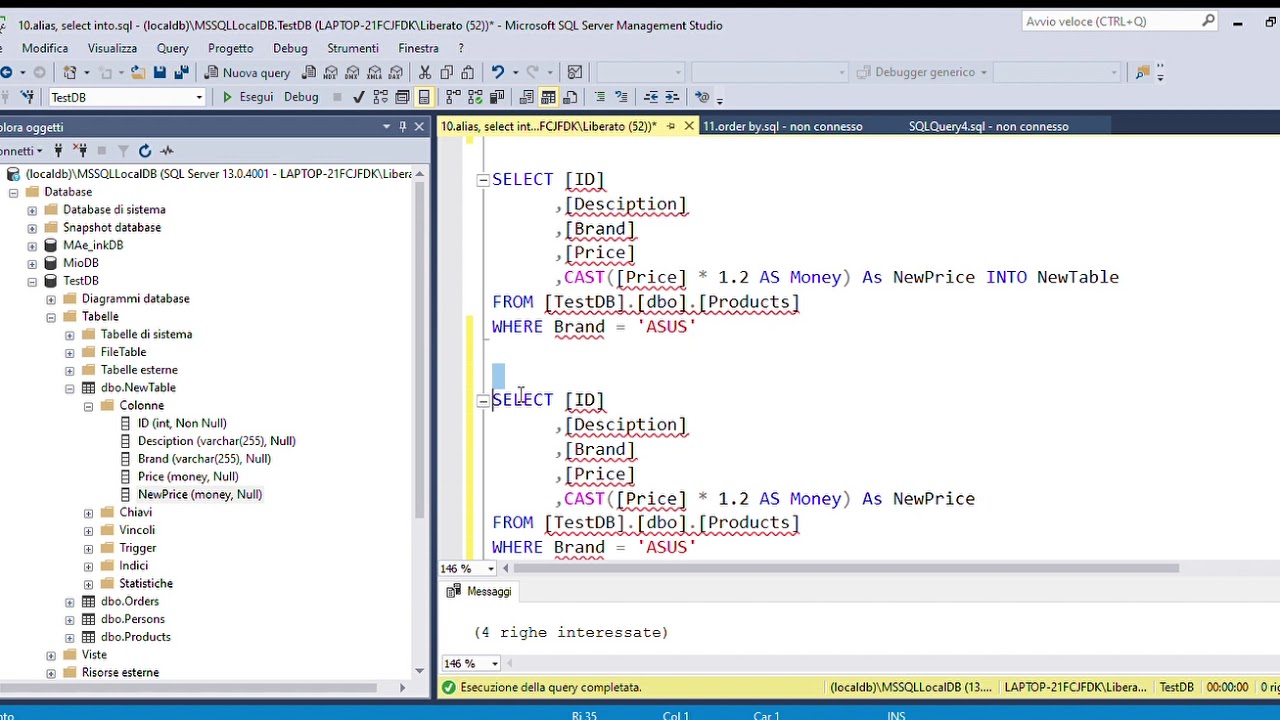Expand the dbo.Orders table node
This screenshot has height=720, width=1280.
coord(69,602)
